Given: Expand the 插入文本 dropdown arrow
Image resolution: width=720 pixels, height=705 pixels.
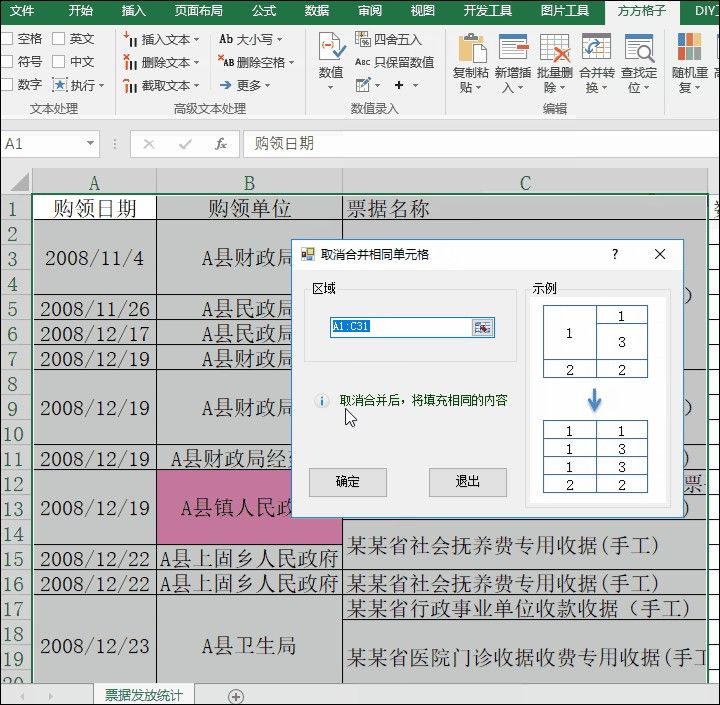Looking at the screenshot, I should 197,40.
